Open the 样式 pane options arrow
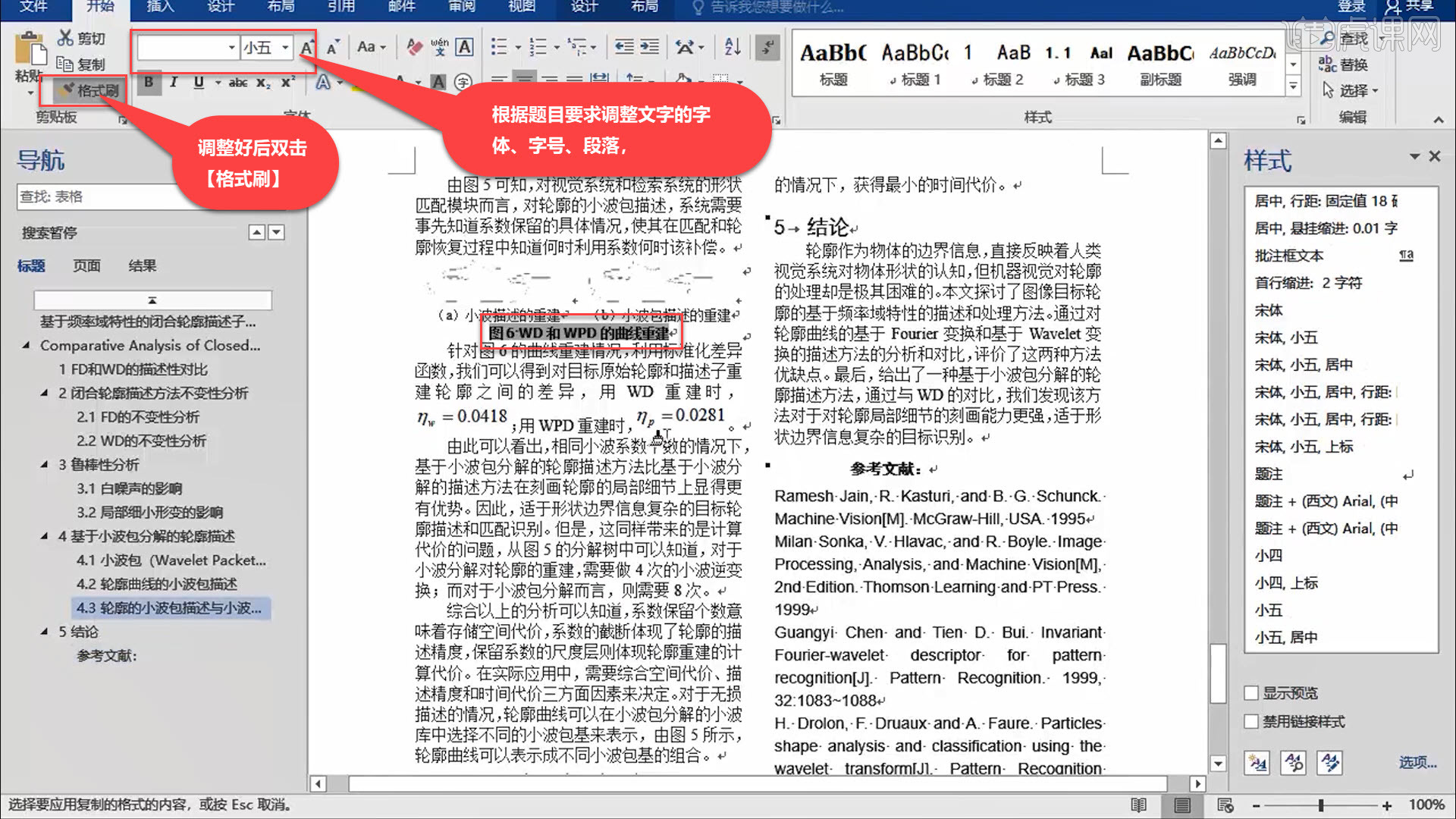Viewport: 1456px width, 819px height. [x=1414, y=156]
